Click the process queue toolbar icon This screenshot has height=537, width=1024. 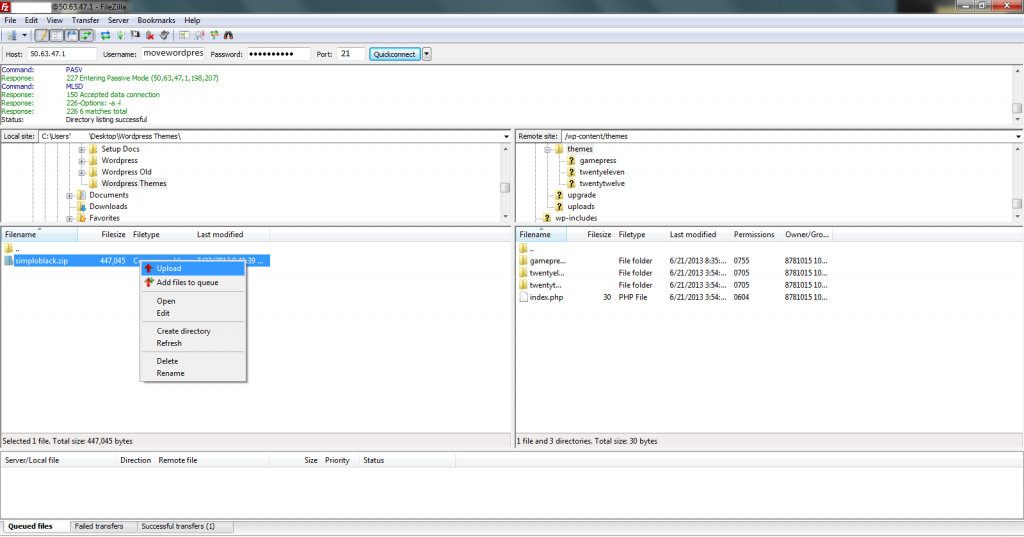tap(120, 35)
